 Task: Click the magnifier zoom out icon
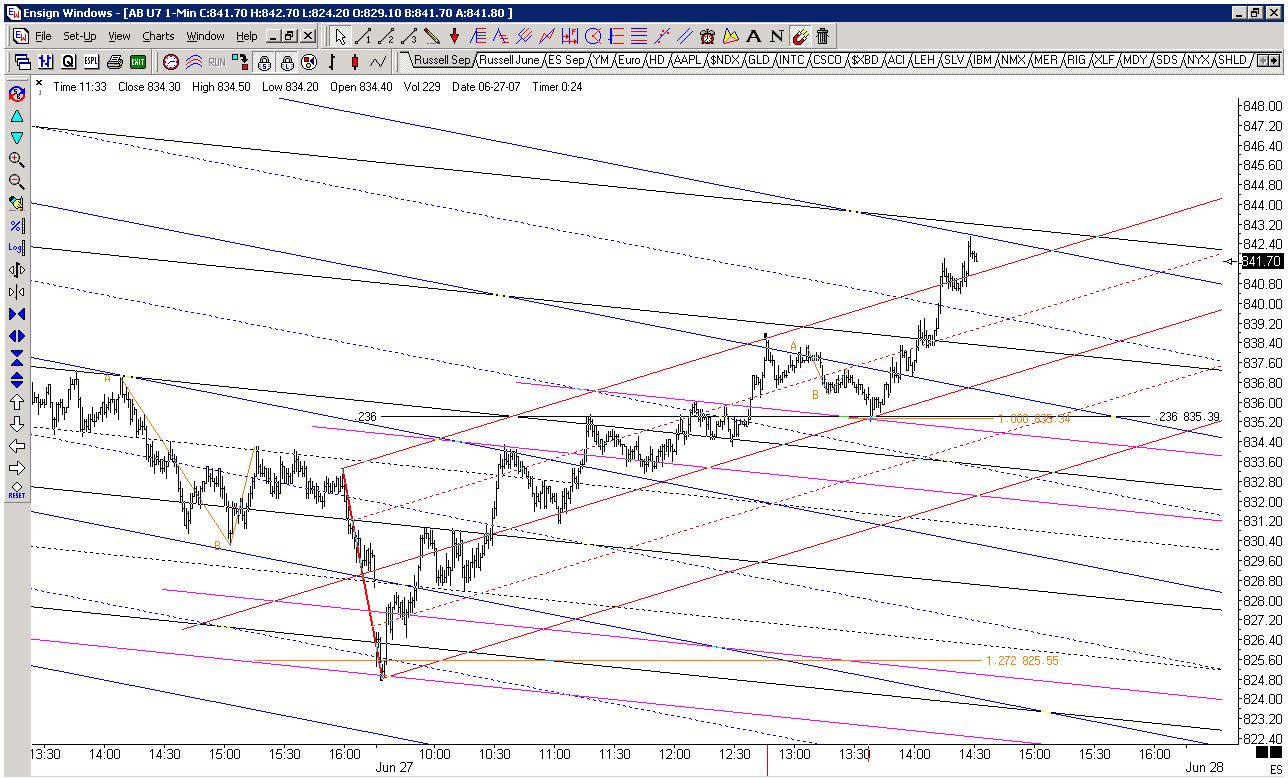pos(17,181)
